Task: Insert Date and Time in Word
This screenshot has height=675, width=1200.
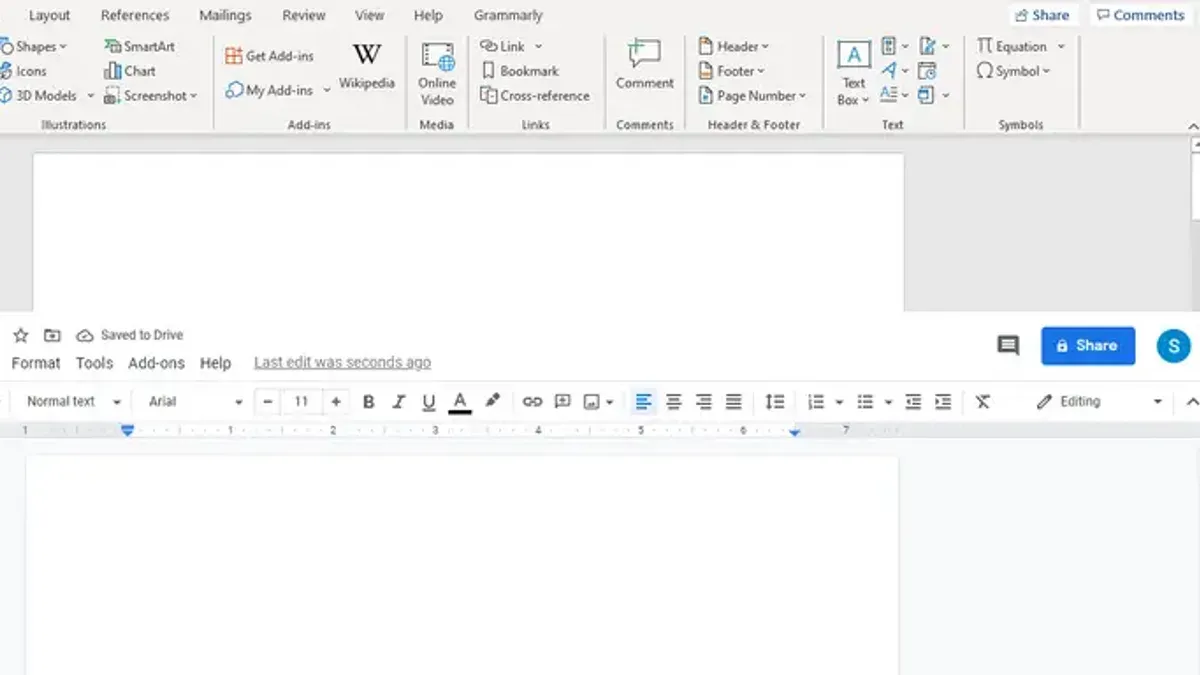Action: (927, 71)
